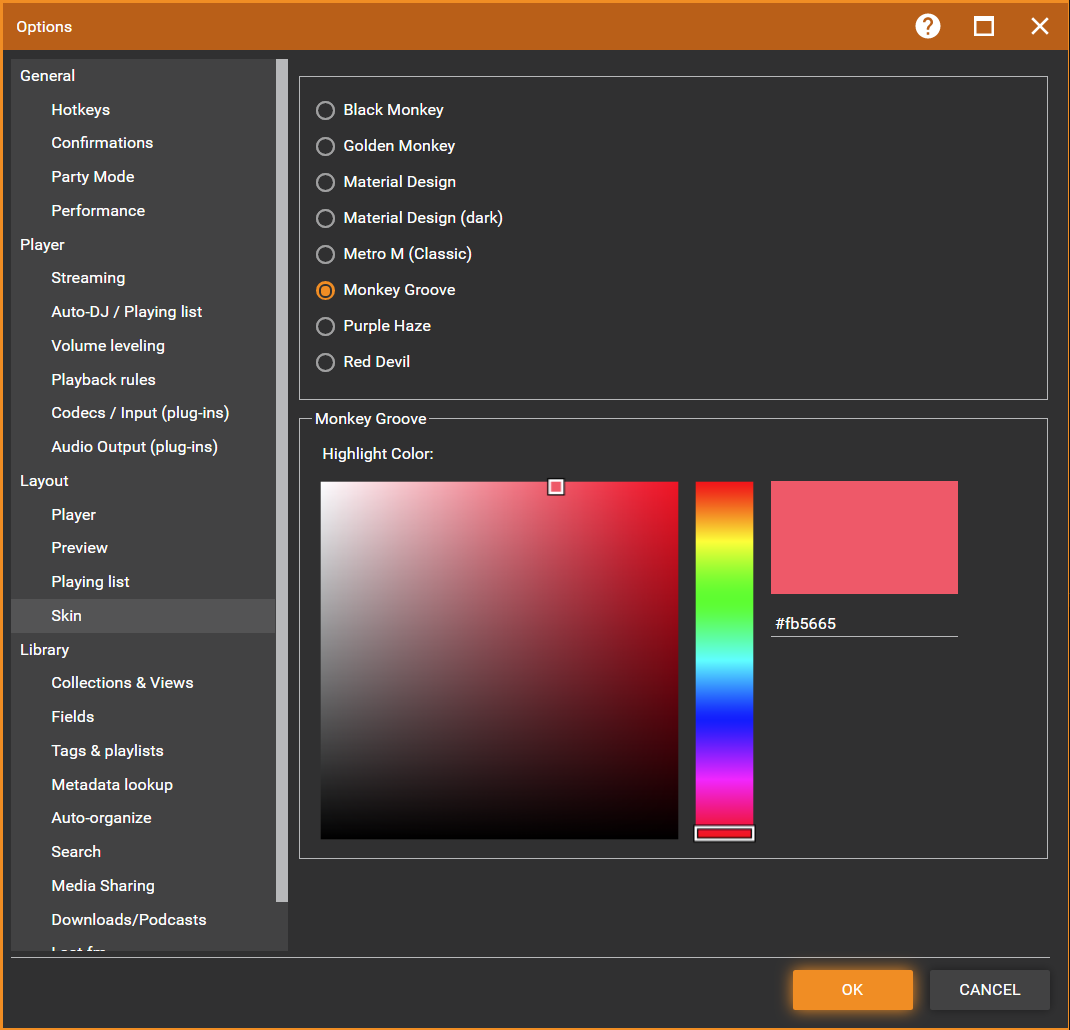This screenshot has height=1030, width=1070.
Task: Maximize the Options window
Action: click(x=984, y=26)
